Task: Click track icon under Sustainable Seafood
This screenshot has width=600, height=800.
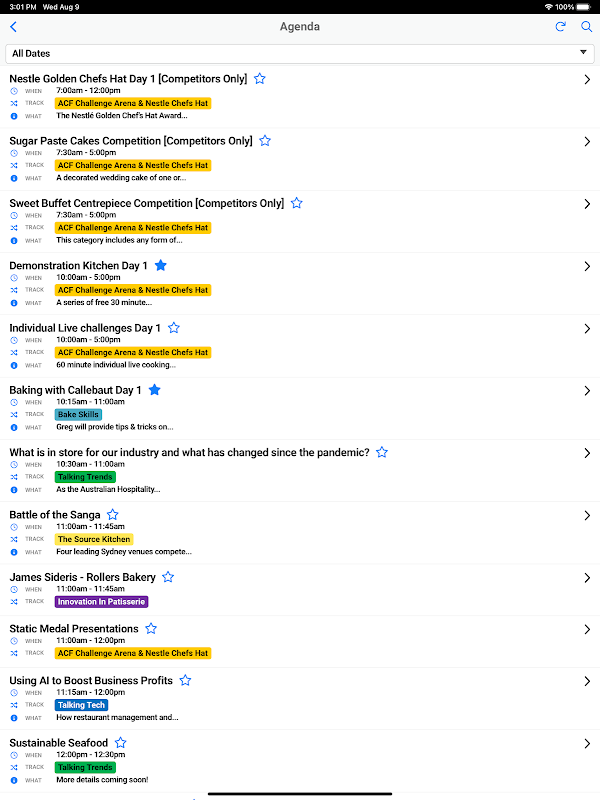Action: [14, 767]
